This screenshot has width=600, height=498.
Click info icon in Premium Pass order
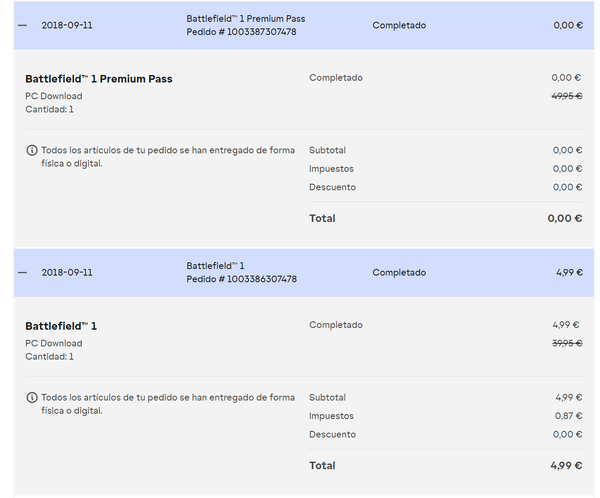tap(32, 150)
